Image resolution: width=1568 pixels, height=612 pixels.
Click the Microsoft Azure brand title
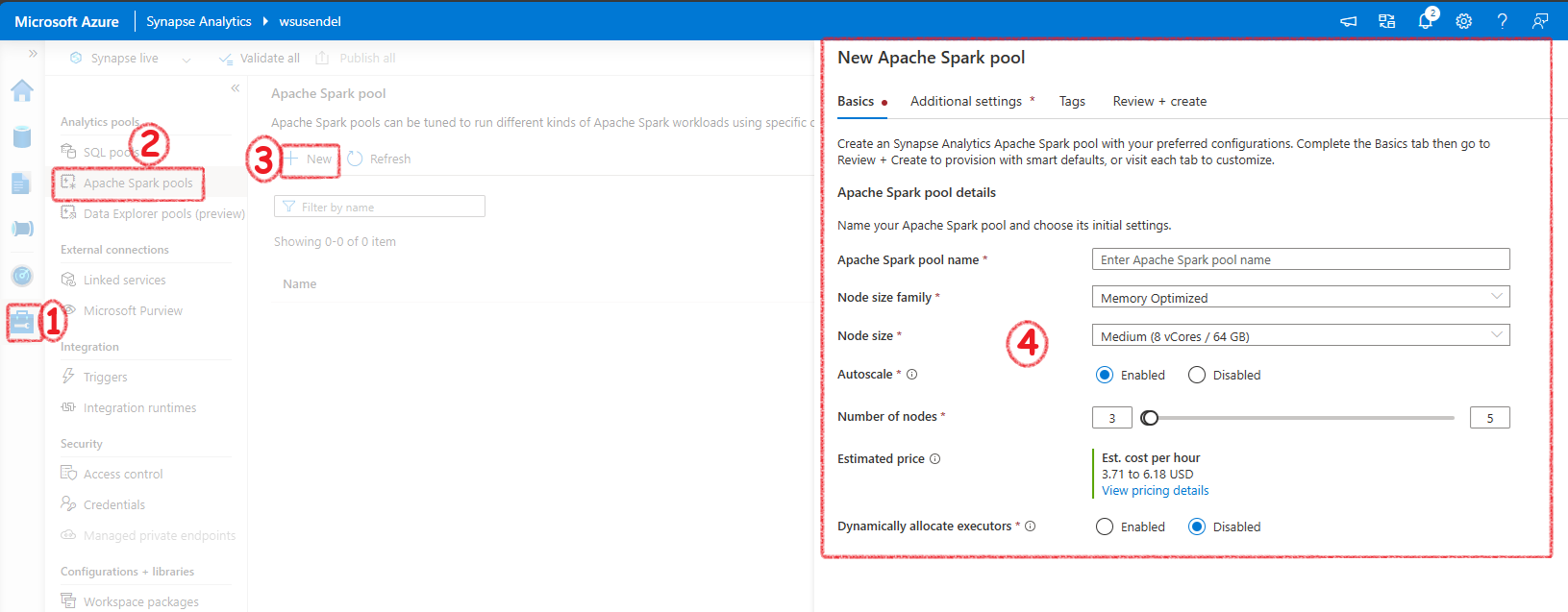[66, 21]
